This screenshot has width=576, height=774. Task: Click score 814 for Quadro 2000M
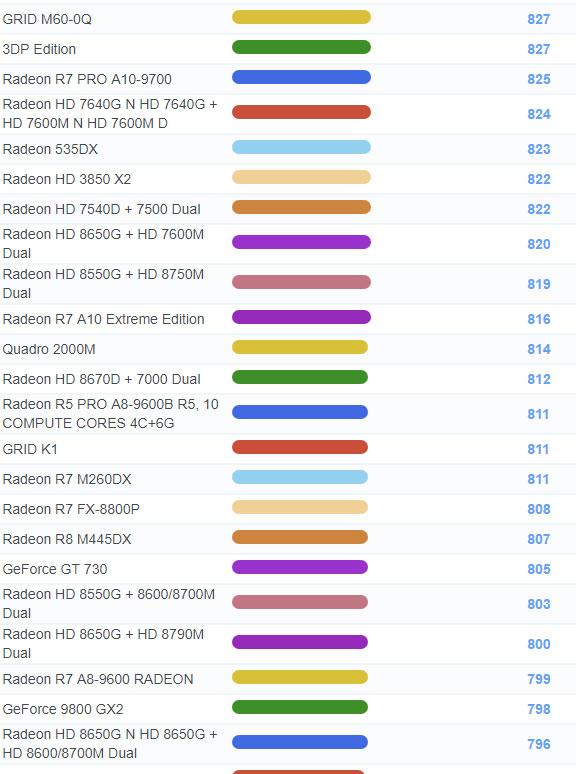click(x=538, y=349)
